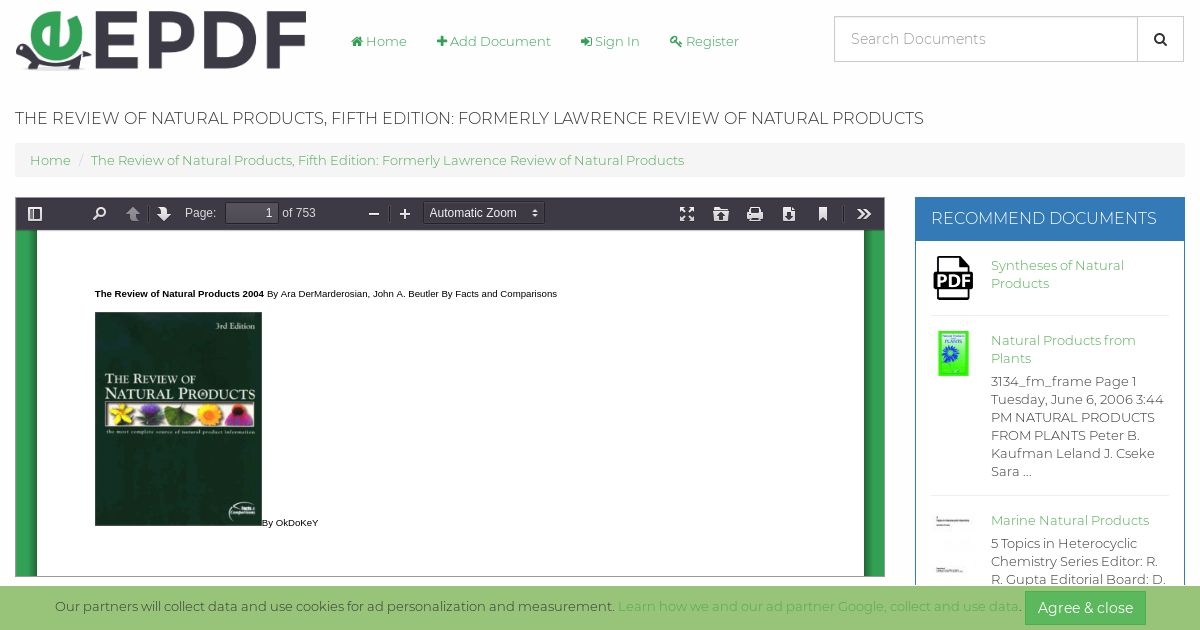This screenshot has height=630, width=1200.
Task: Click the search magnifier button
Action: click(x=1160, y=39)
